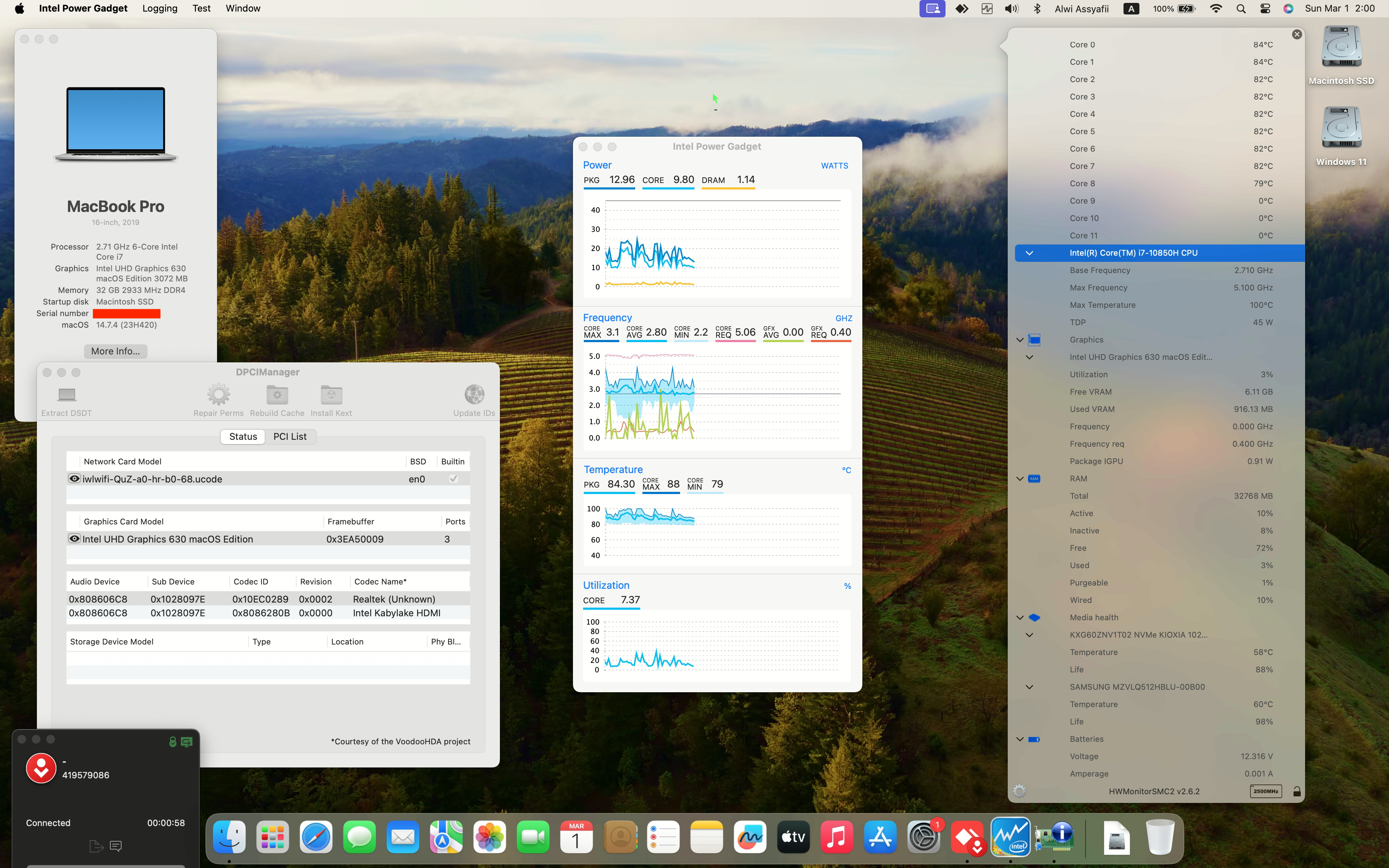Open Freeform in the Dock
Screen dimensions: 1389x868
tap(750, 837)
